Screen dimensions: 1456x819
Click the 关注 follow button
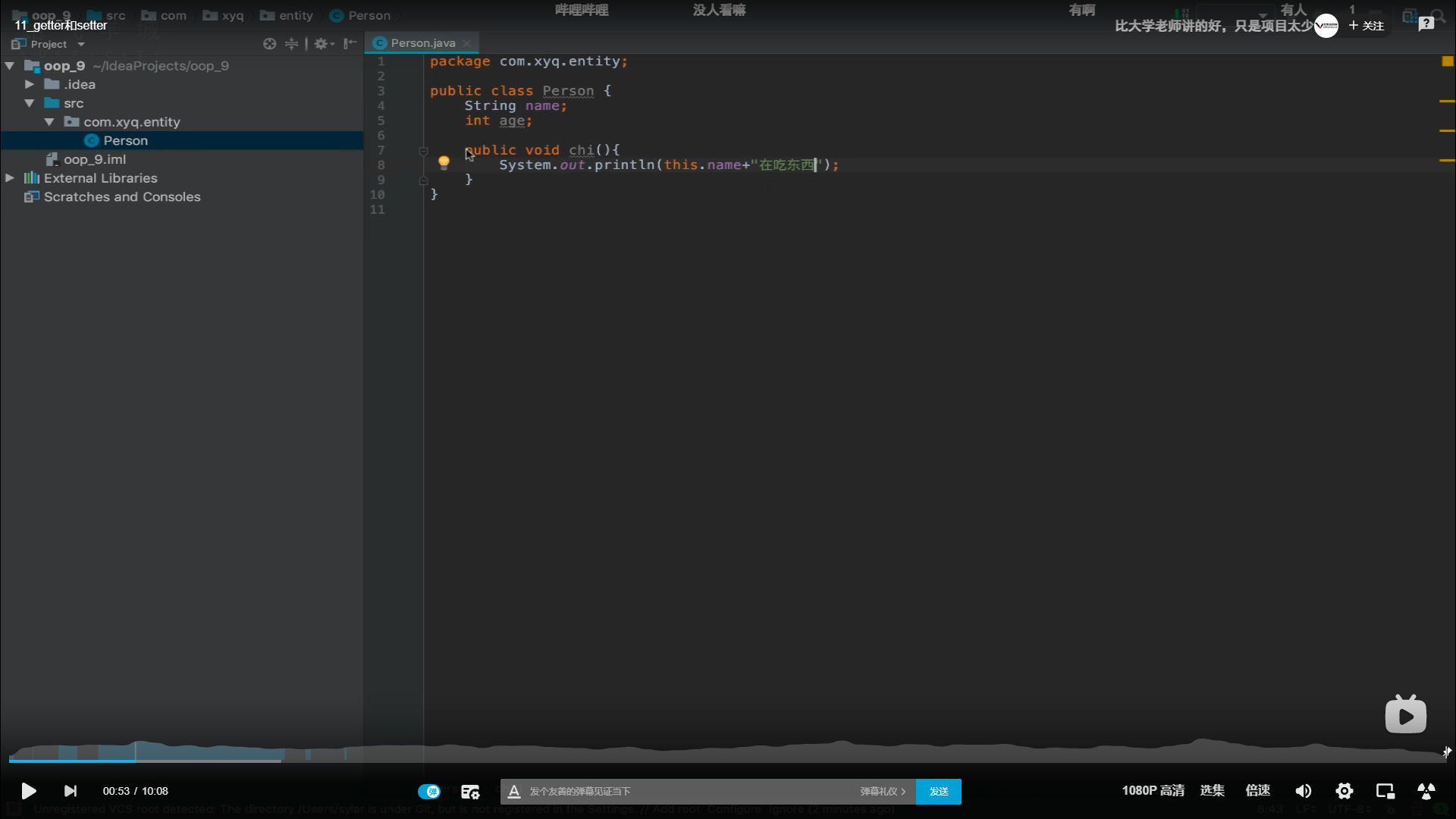(x=1367, y=26)
